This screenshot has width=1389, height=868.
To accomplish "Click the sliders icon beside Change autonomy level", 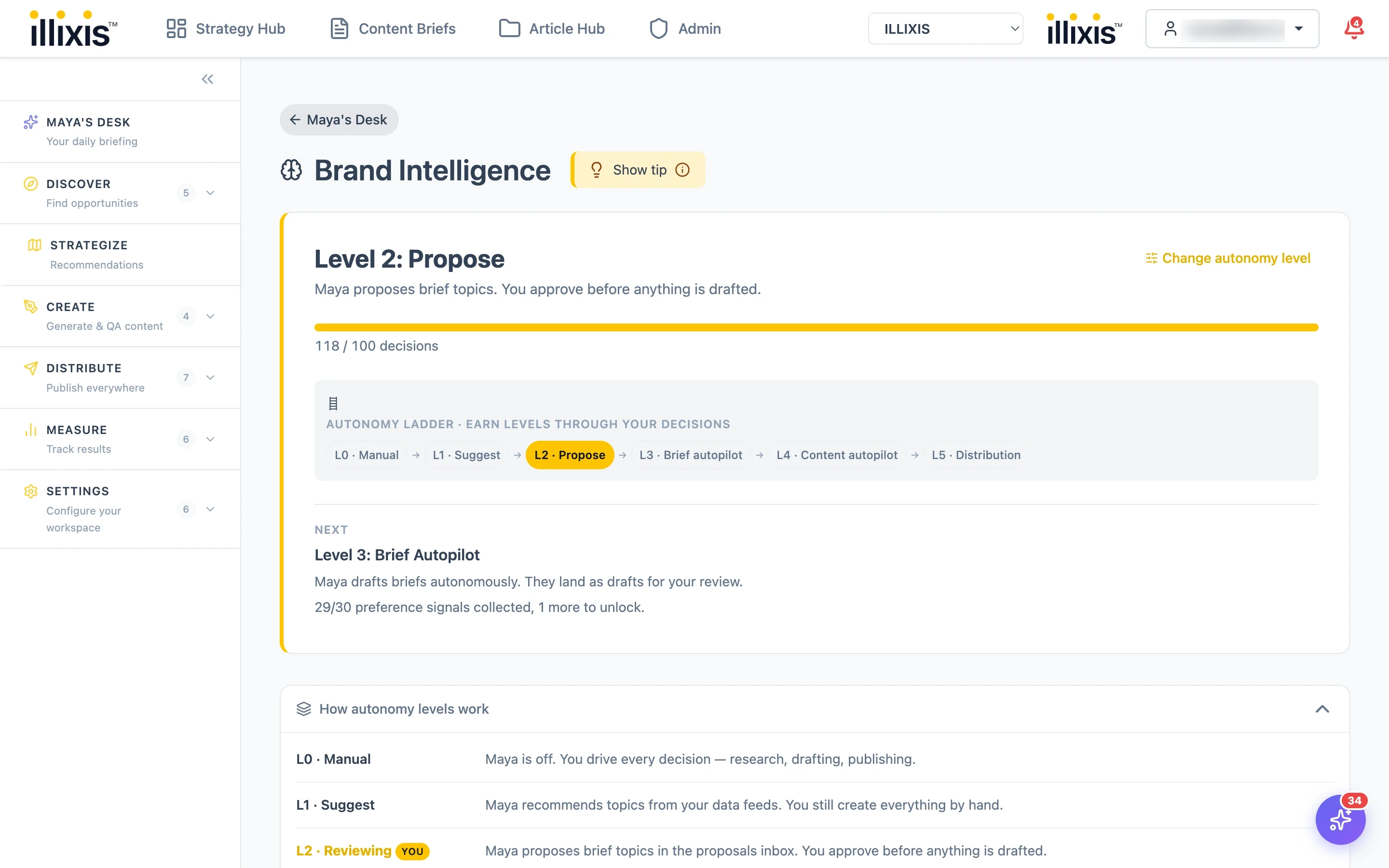I will pos(1151,258).
